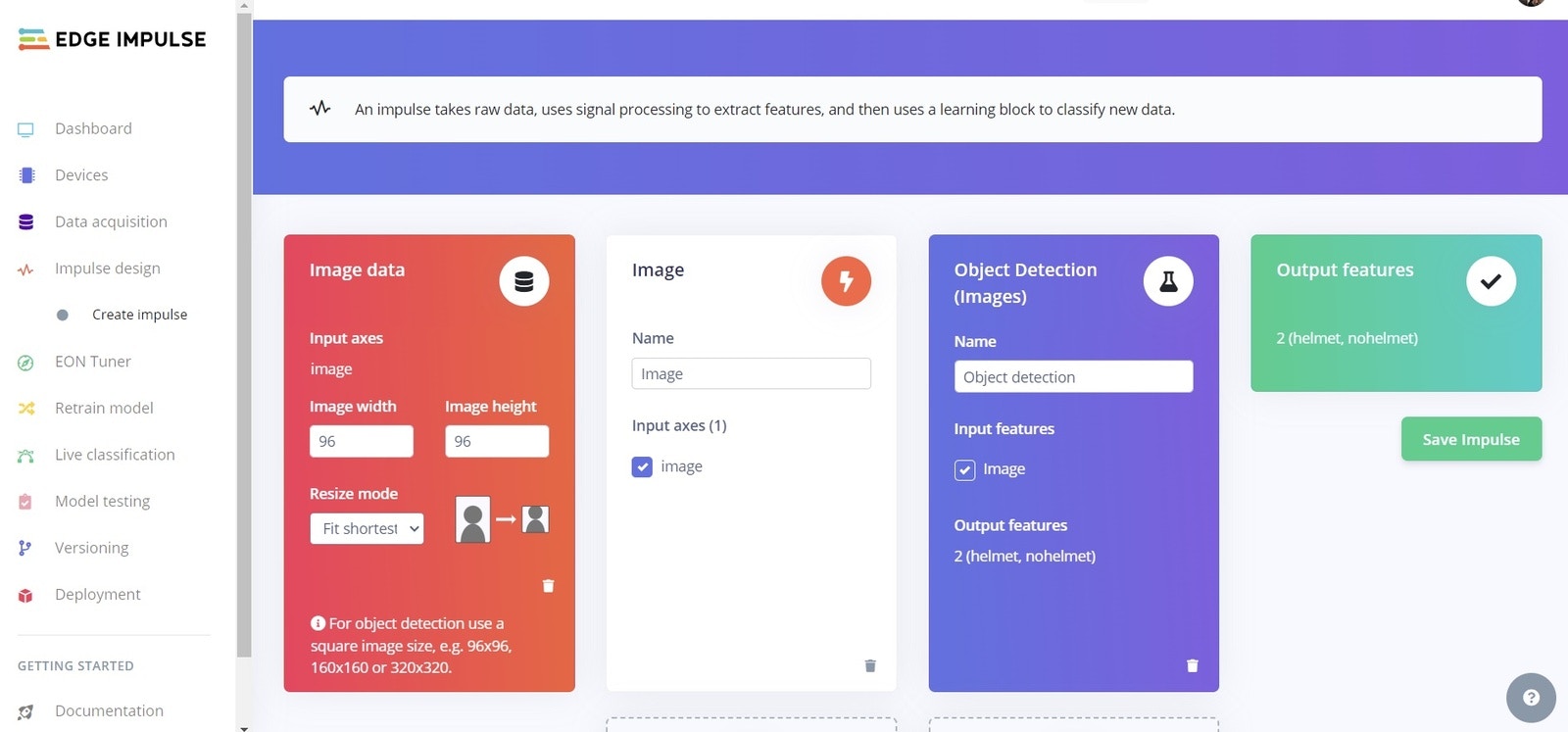Image resolution: width=1568 pixels, height=732 pixels.
Task: Click the sidebar scroll-up arrow
Action: point(244,5)
